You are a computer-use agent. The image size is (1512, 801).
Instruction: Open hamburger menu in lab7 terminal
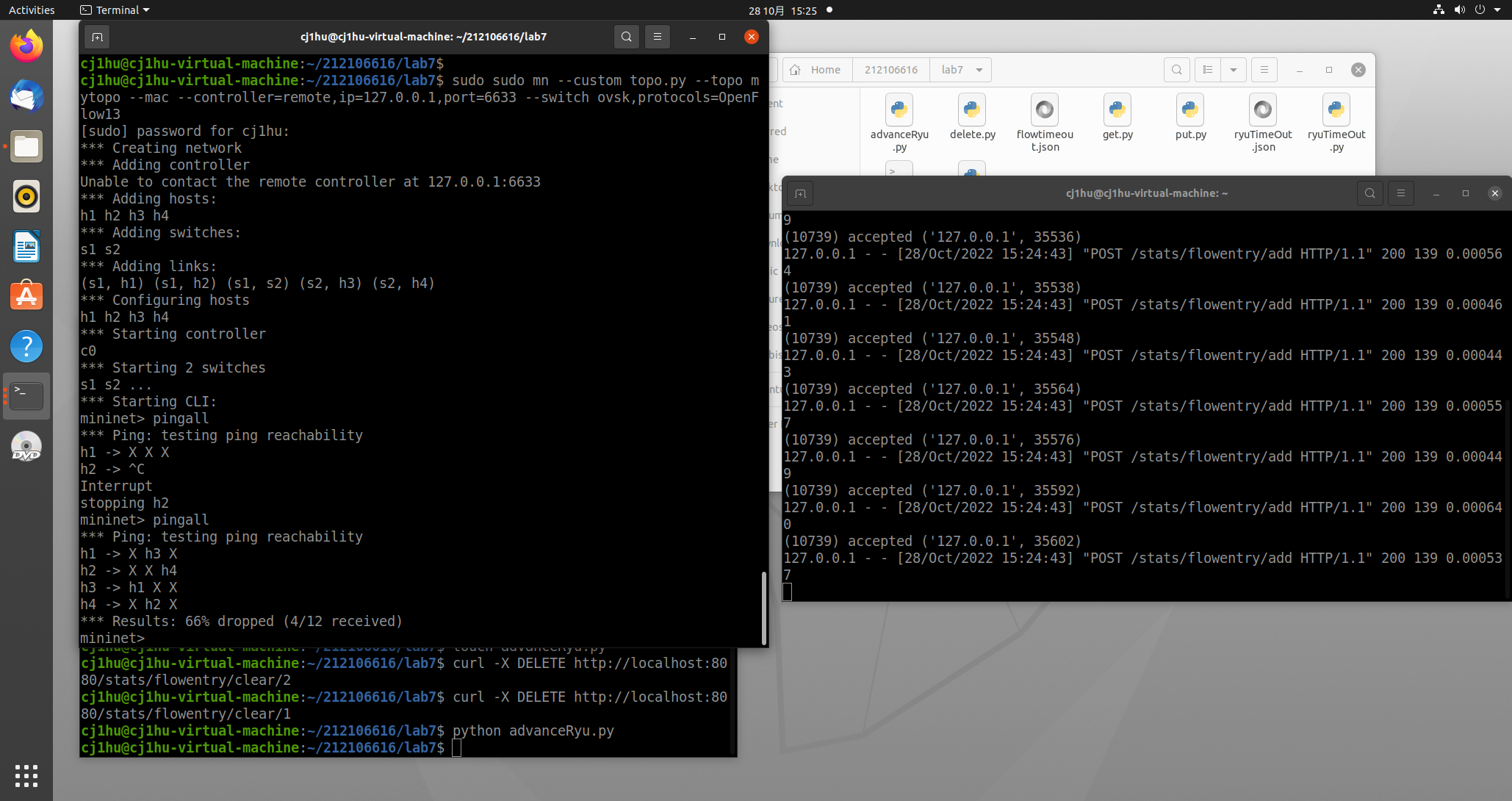point(658,37)
